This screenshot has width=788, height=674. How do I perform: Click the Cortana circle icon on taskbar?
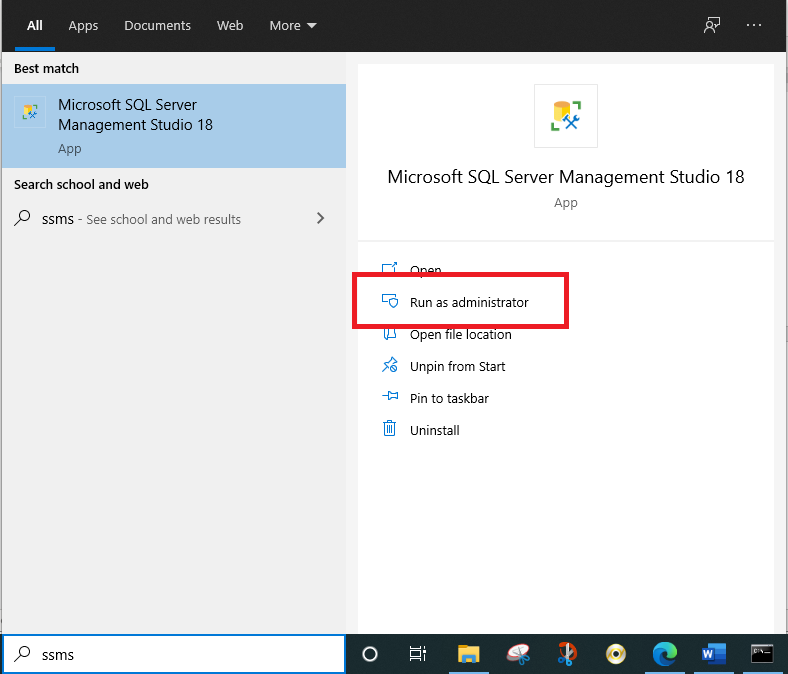coord(370,654)
